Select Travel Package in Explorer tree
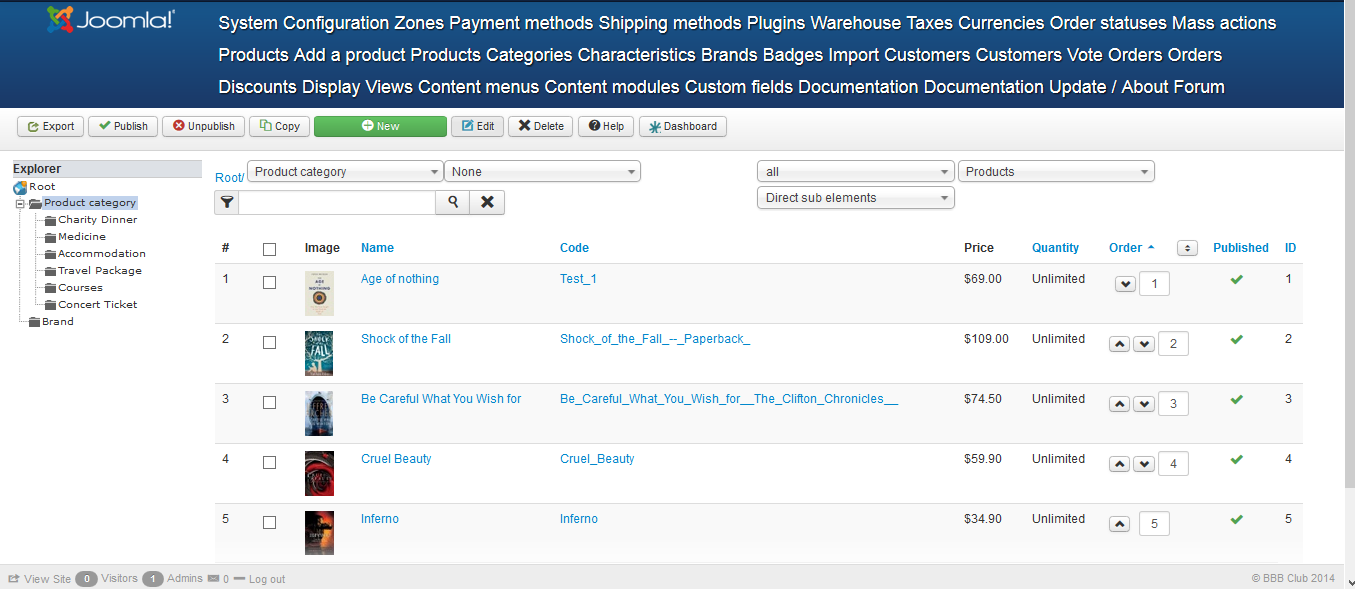 point(99,271)
